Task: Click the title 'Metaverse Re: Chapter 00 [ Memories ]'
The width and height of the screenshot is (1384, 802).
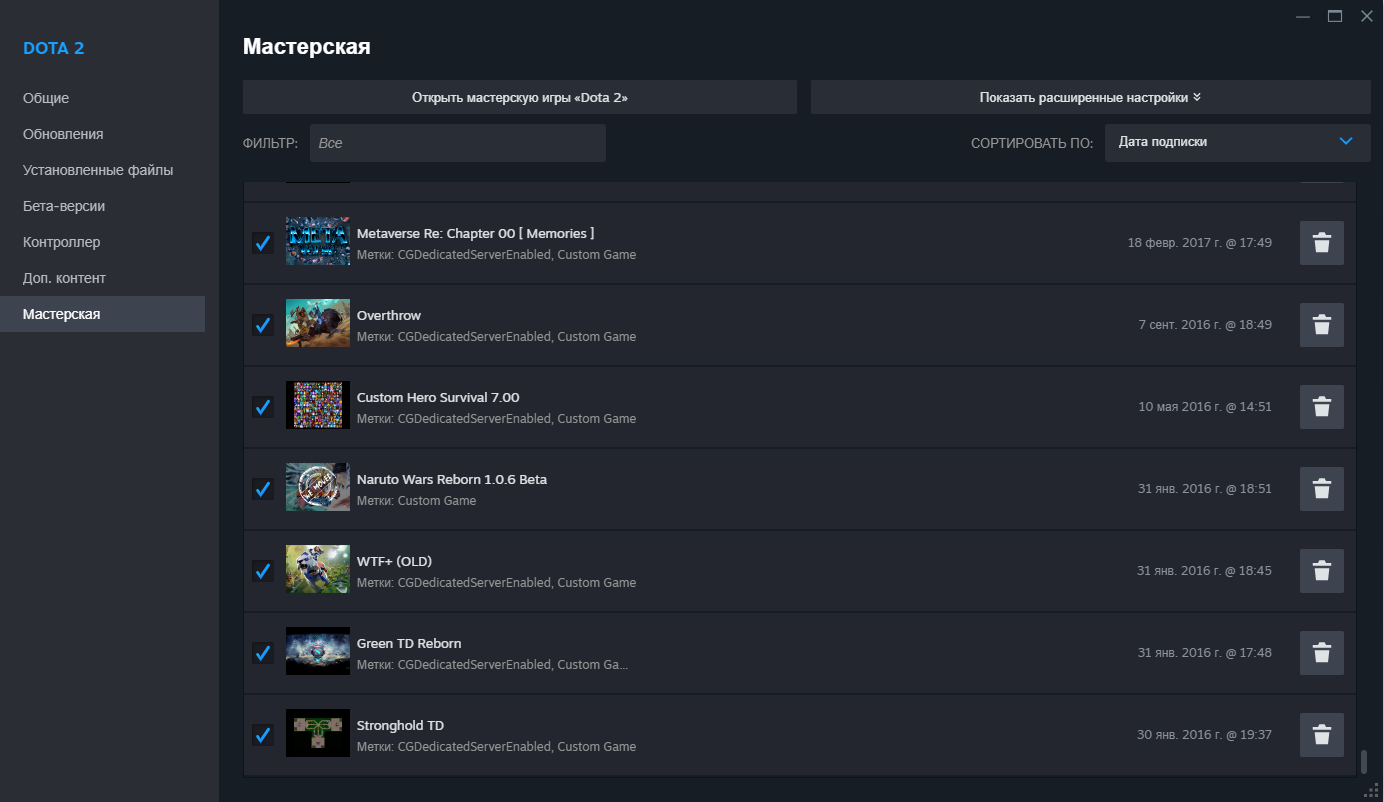Action: [x=476, y=233]
